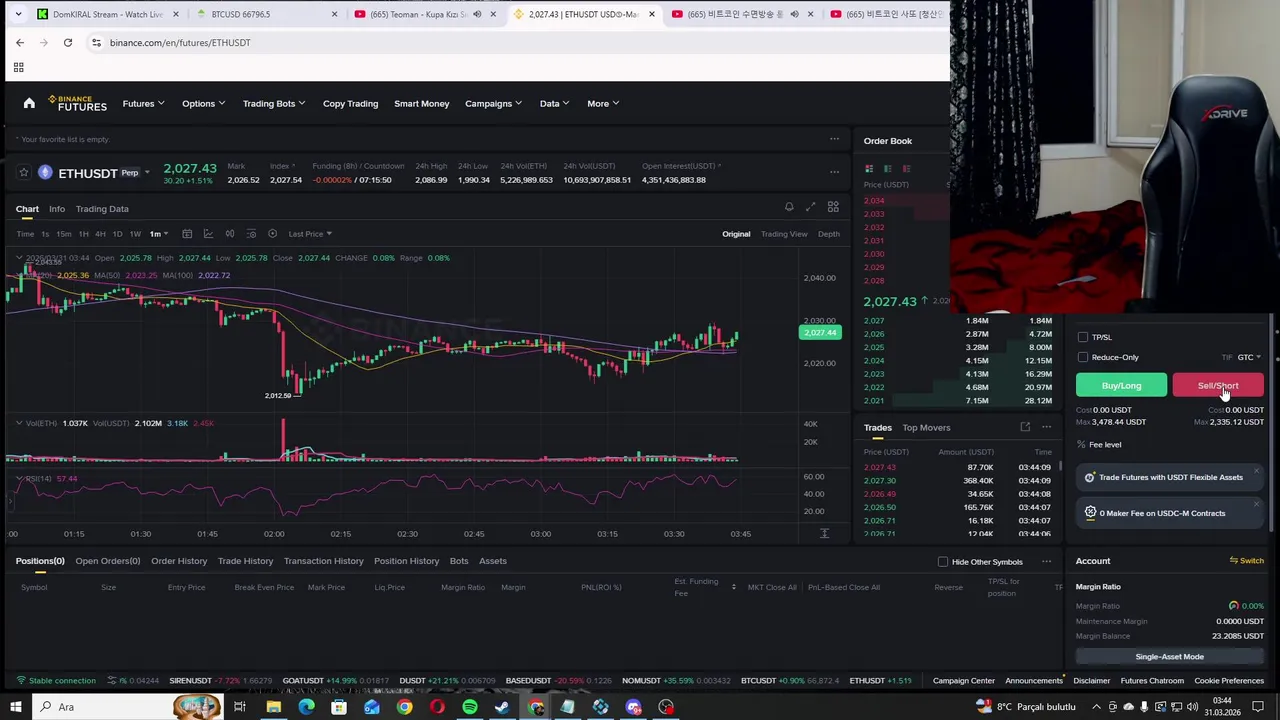
Task: Enable the Reduce-Only checkbox
Action: (x=1083, y=357)
